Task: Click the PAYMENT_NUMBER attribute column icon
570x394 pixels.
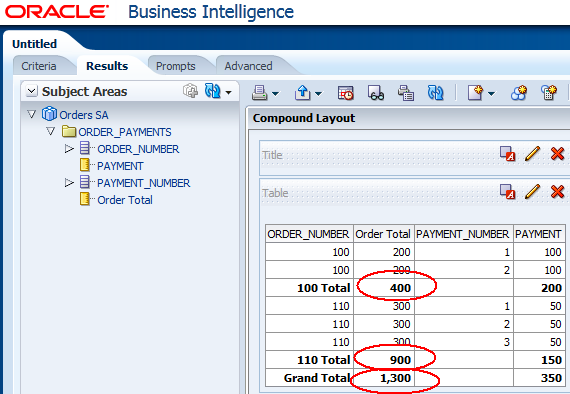Action: tap(85, 182)
